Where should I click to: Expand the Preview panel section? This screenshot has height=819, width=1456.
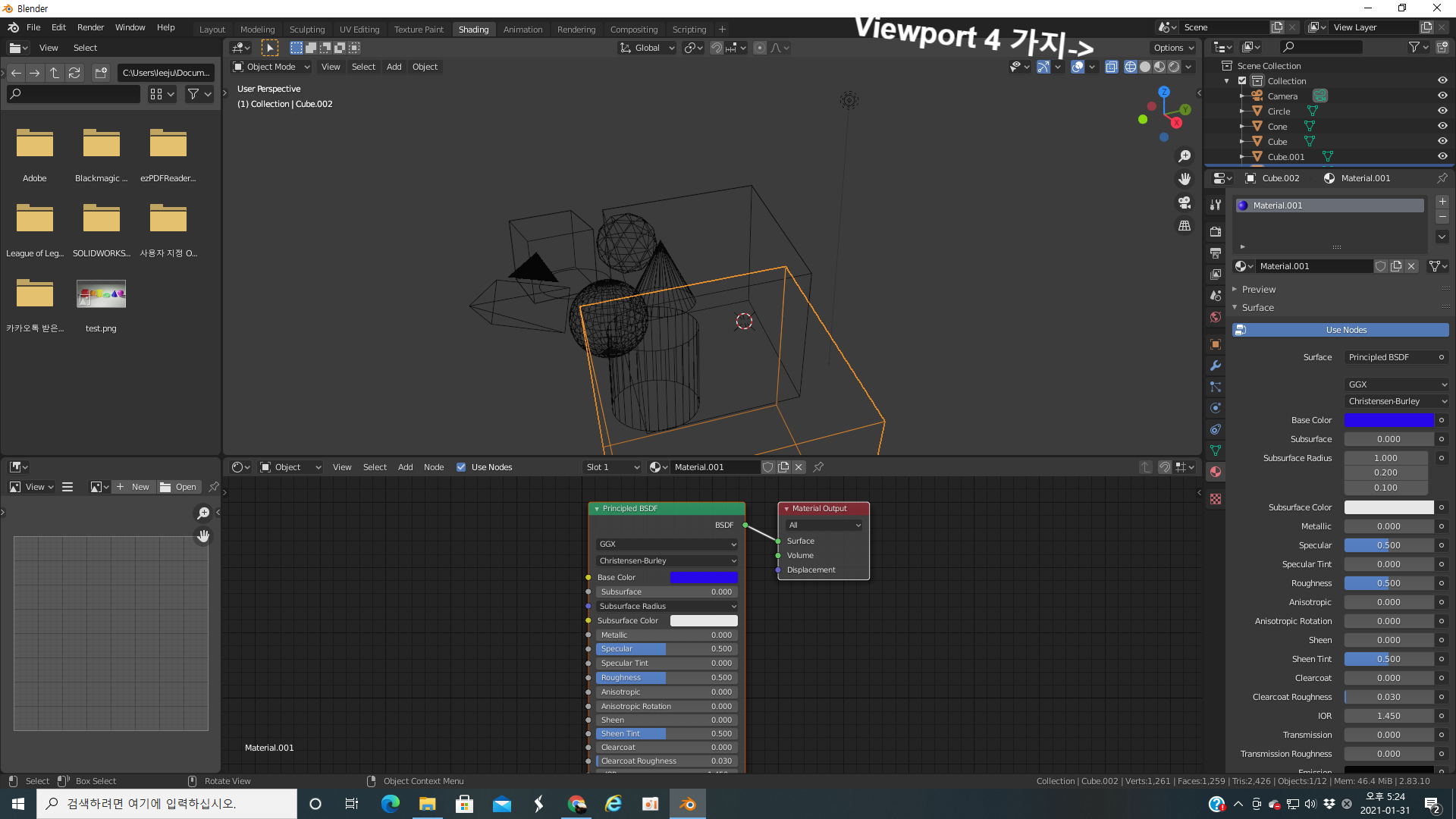point(1259,290)
